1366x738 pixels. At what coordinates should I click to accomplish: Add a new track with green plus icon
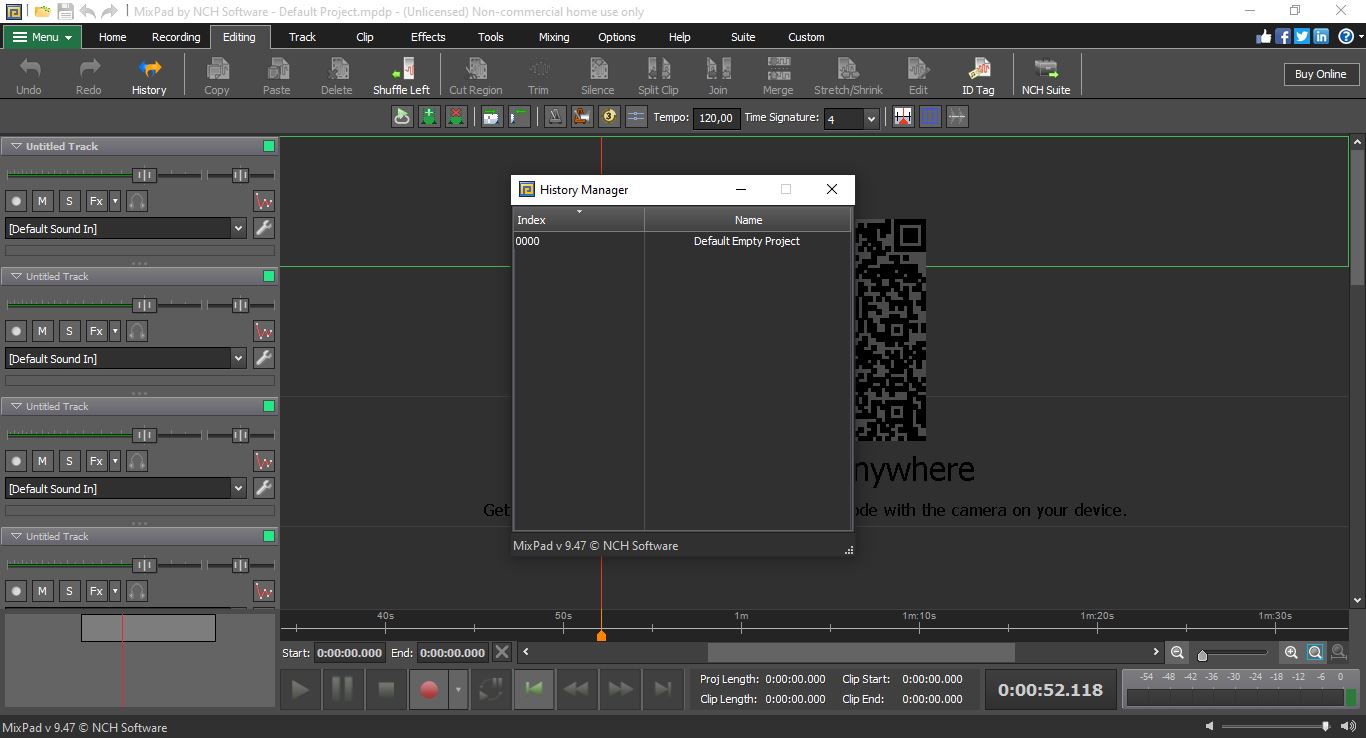tap(429, 117)
